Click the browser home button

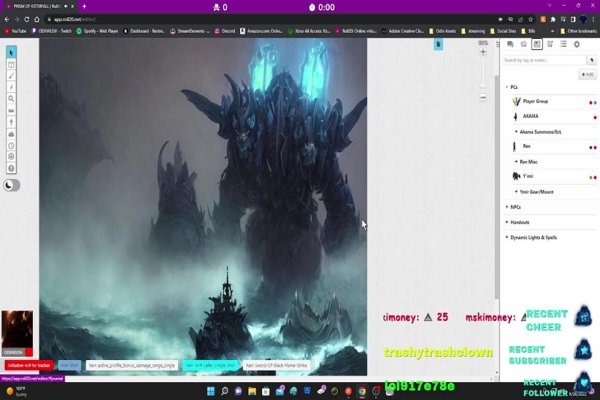pyautogui.click(x=37, y=19)
